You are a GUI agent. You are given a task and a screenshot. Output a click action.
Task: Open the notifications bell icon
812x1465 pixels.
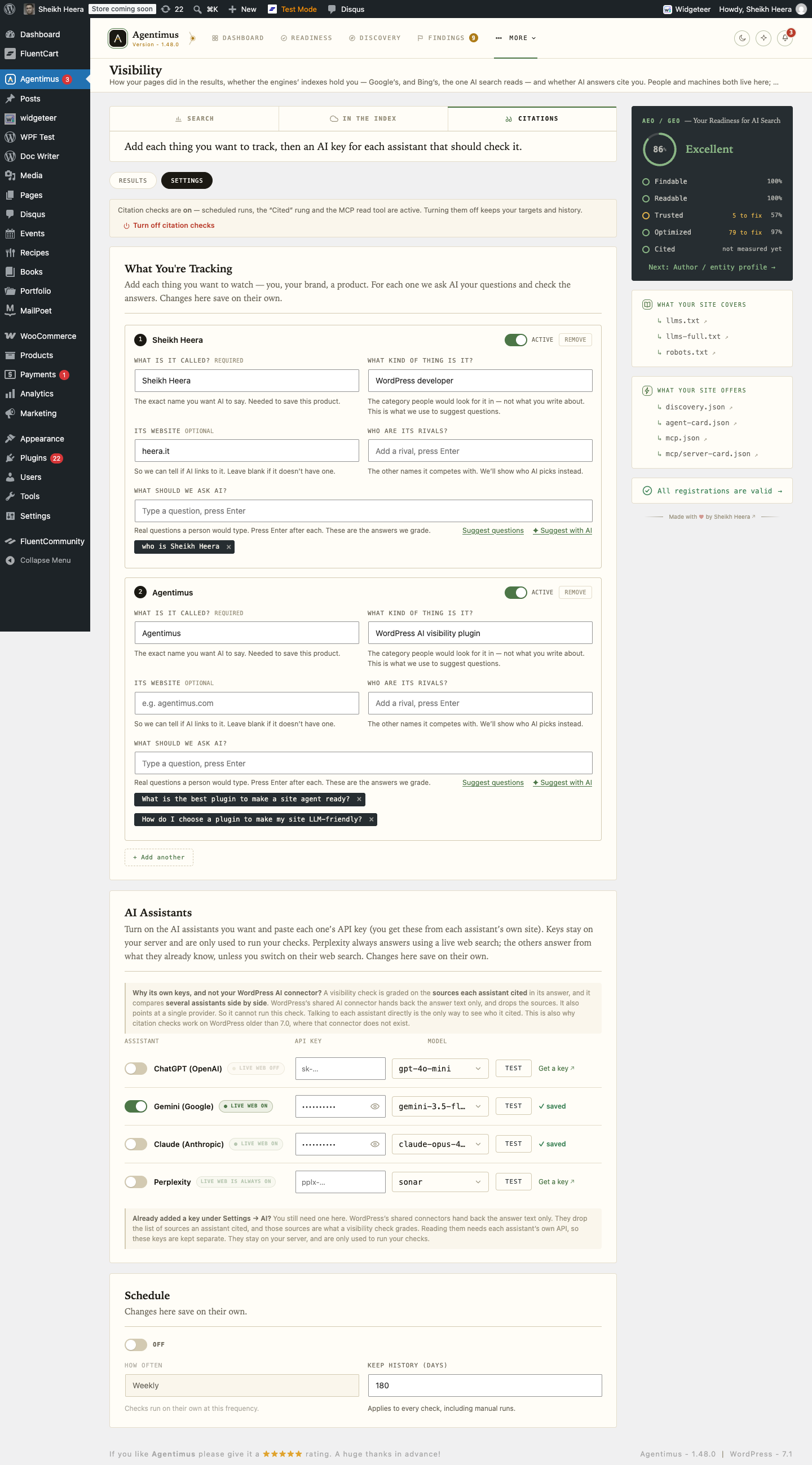(x=785, y=38)
